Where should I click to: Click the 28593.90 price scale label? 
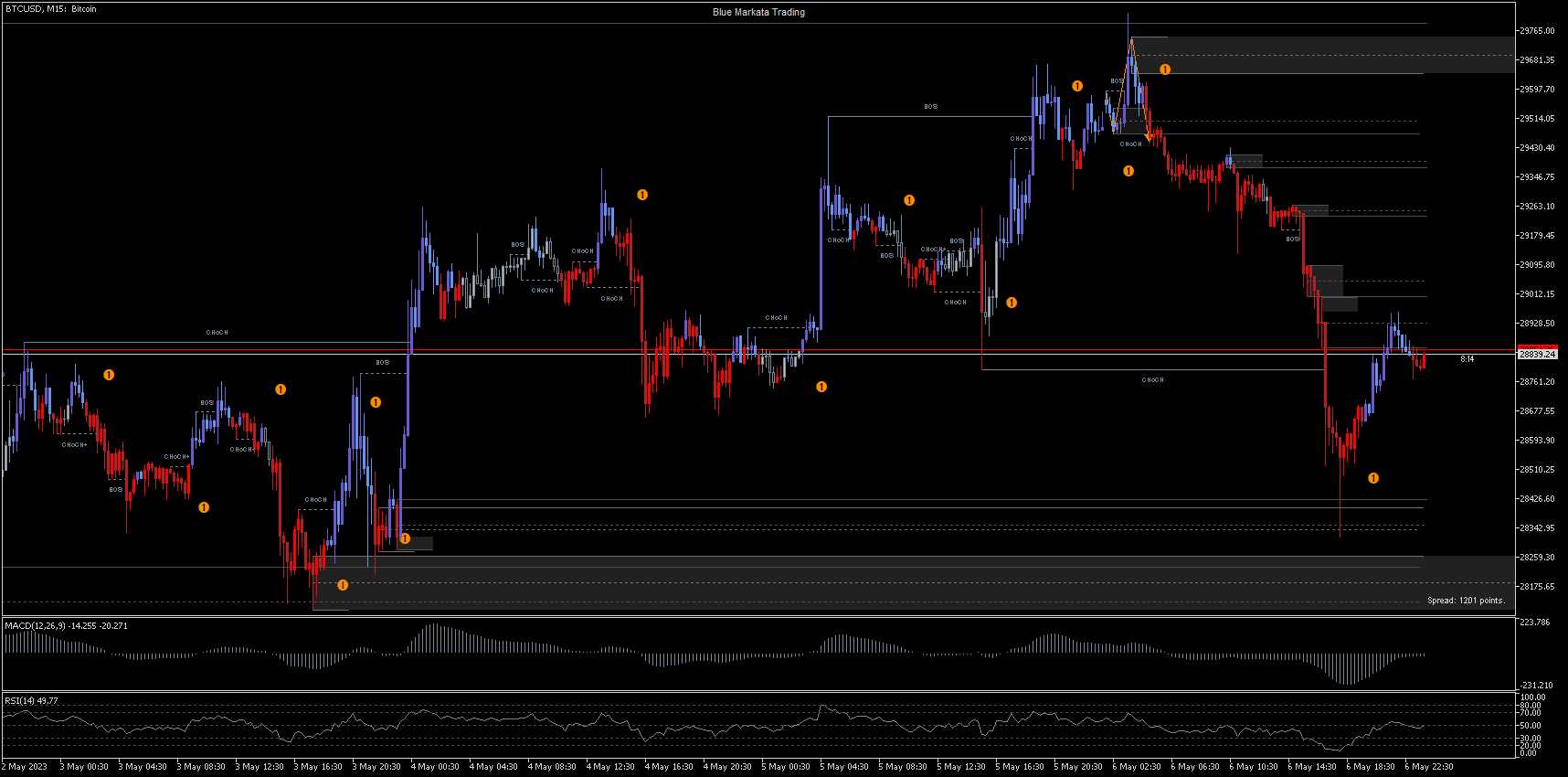click(x=1537, y=441)
